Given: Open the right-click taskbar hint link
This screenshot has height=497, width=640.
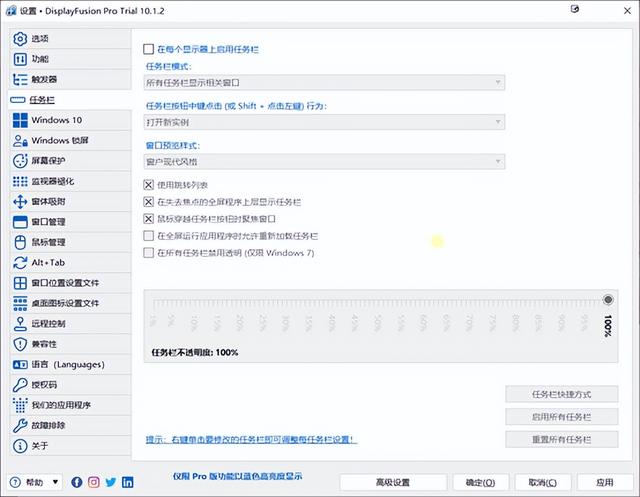Looking at the screenshot, I should 251,440.
